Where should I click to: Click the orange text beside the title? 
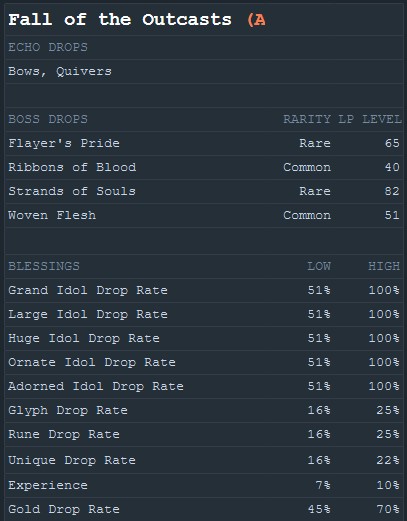click(256, 20)
